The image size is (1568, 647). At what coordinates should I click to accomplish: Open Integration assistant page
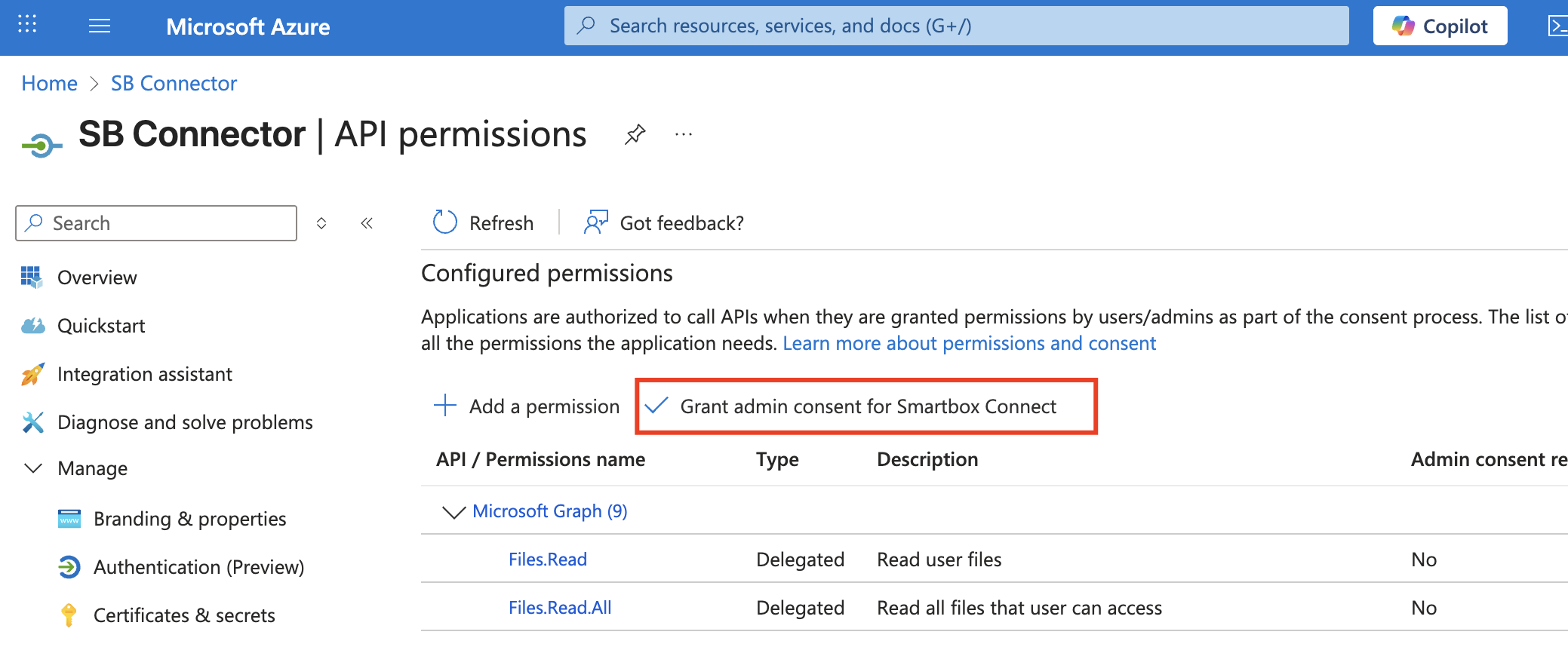point(145,374)
